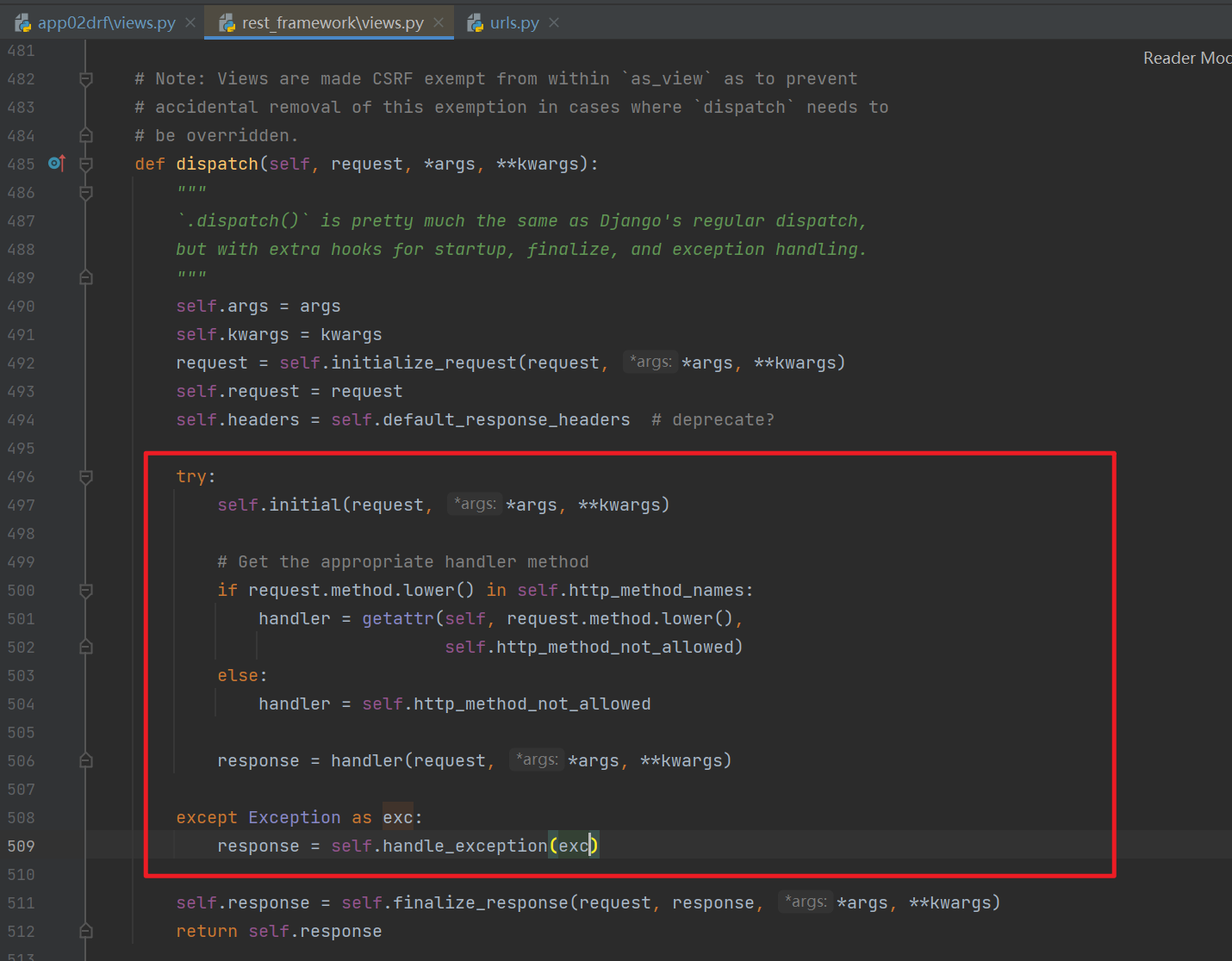1232x961 pixels.
Task: Collapse the comment block fold marker at line 482
Action: coord(85,78)
